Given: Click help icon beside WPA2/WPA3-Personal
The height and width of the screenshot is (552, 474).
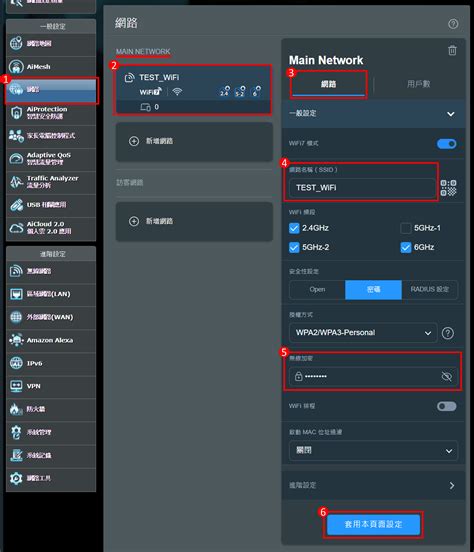Looking at the screenshot, I should tap(448, 333).
